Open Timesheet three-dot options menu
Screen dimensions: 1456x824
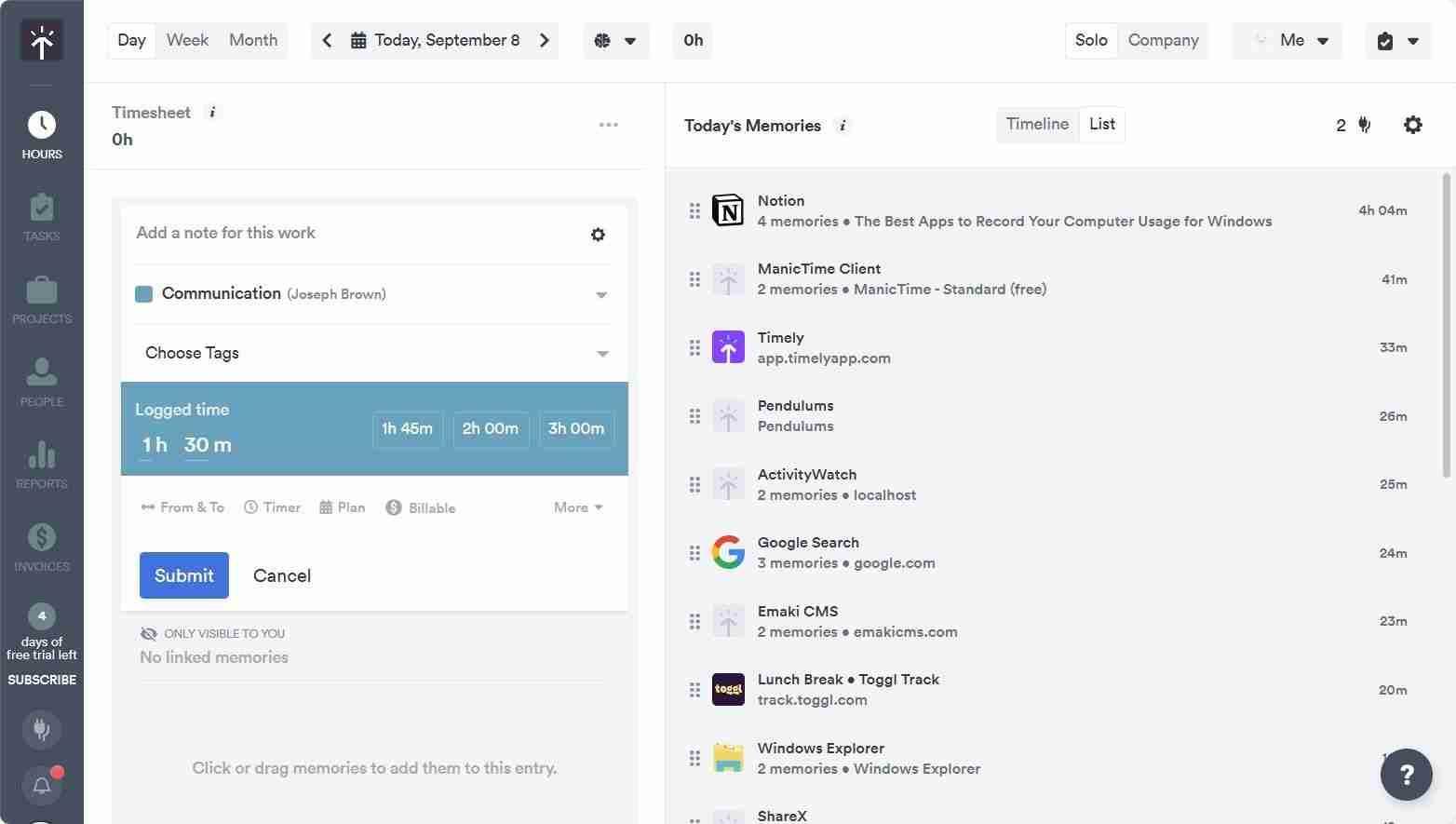(609, 125)
